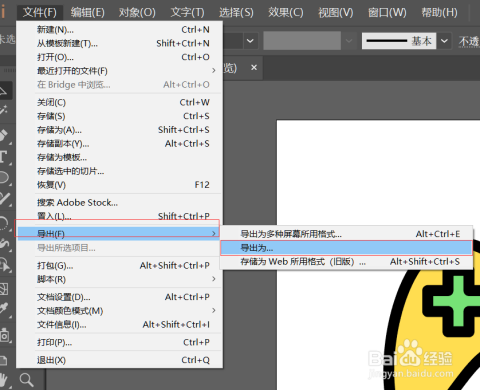Click the gray variable width profile field
Screen dimensions: 480x390
click(302, 41)
